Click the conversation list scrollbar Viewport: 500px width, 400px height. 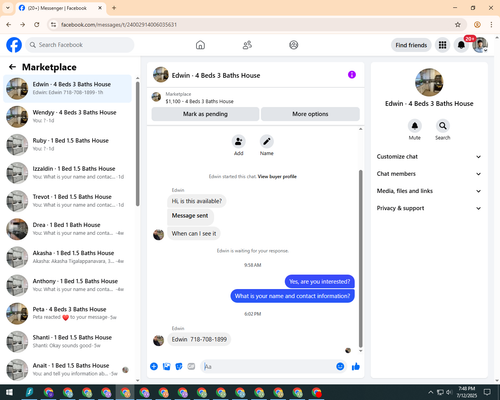click(x=138, y=144)
